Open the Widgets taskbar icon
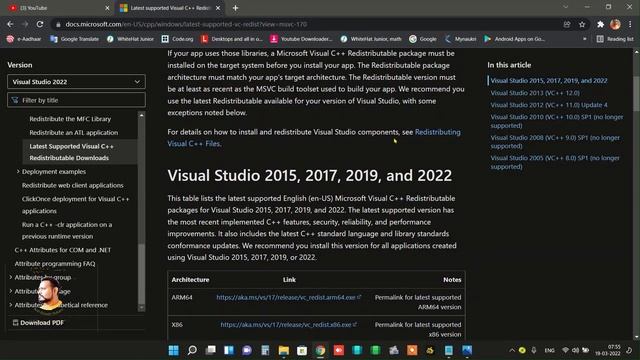The image size is (640, 360). (229, 350)
